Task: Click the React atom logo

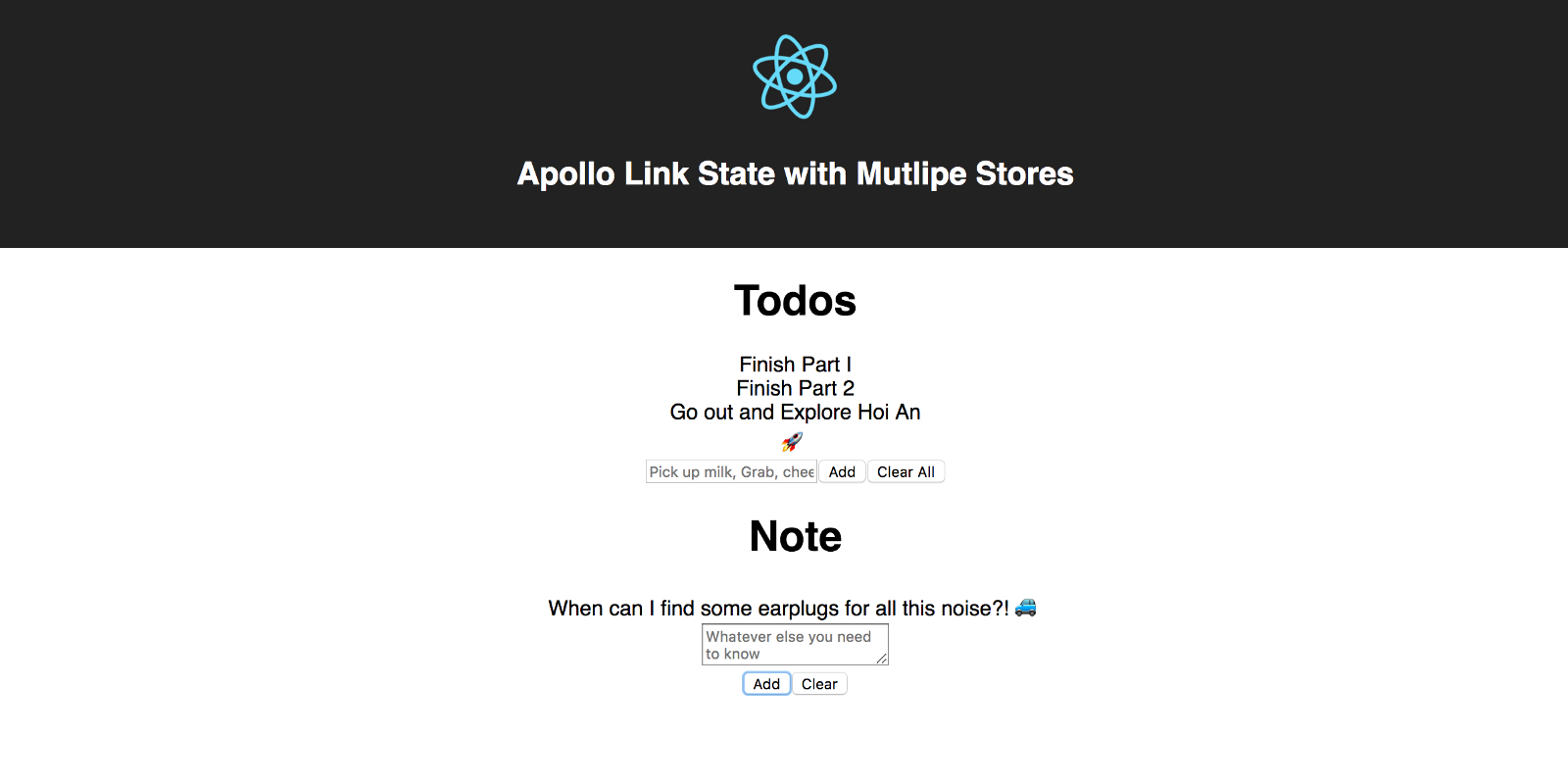Action: click(795, 76)
